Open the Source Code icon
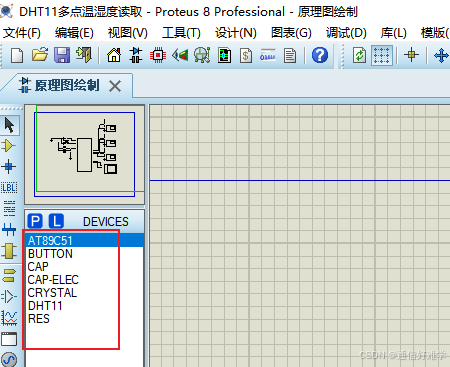Image resolution: width=450 pixels, height=367 pixels. 268,55
